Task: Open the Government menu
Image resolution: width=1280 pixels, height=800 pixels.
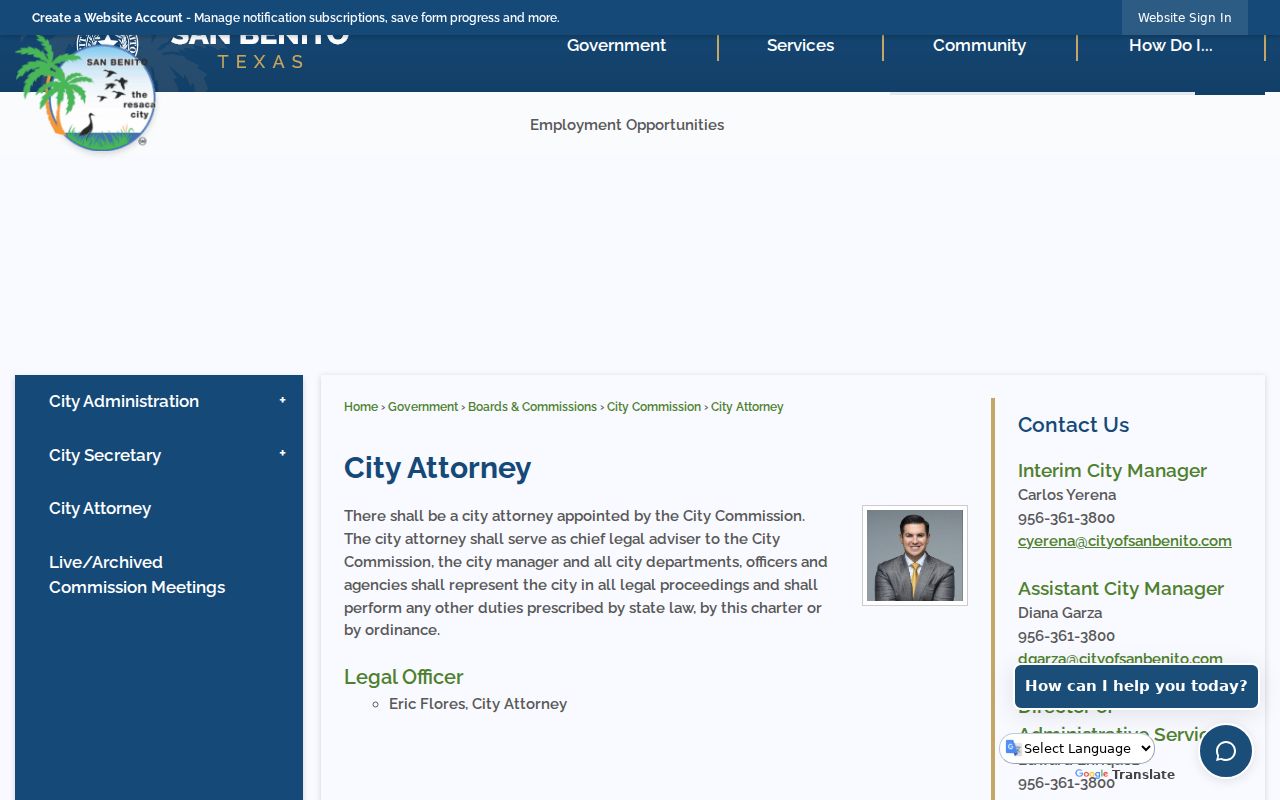Action: click(x=616, y=46)
